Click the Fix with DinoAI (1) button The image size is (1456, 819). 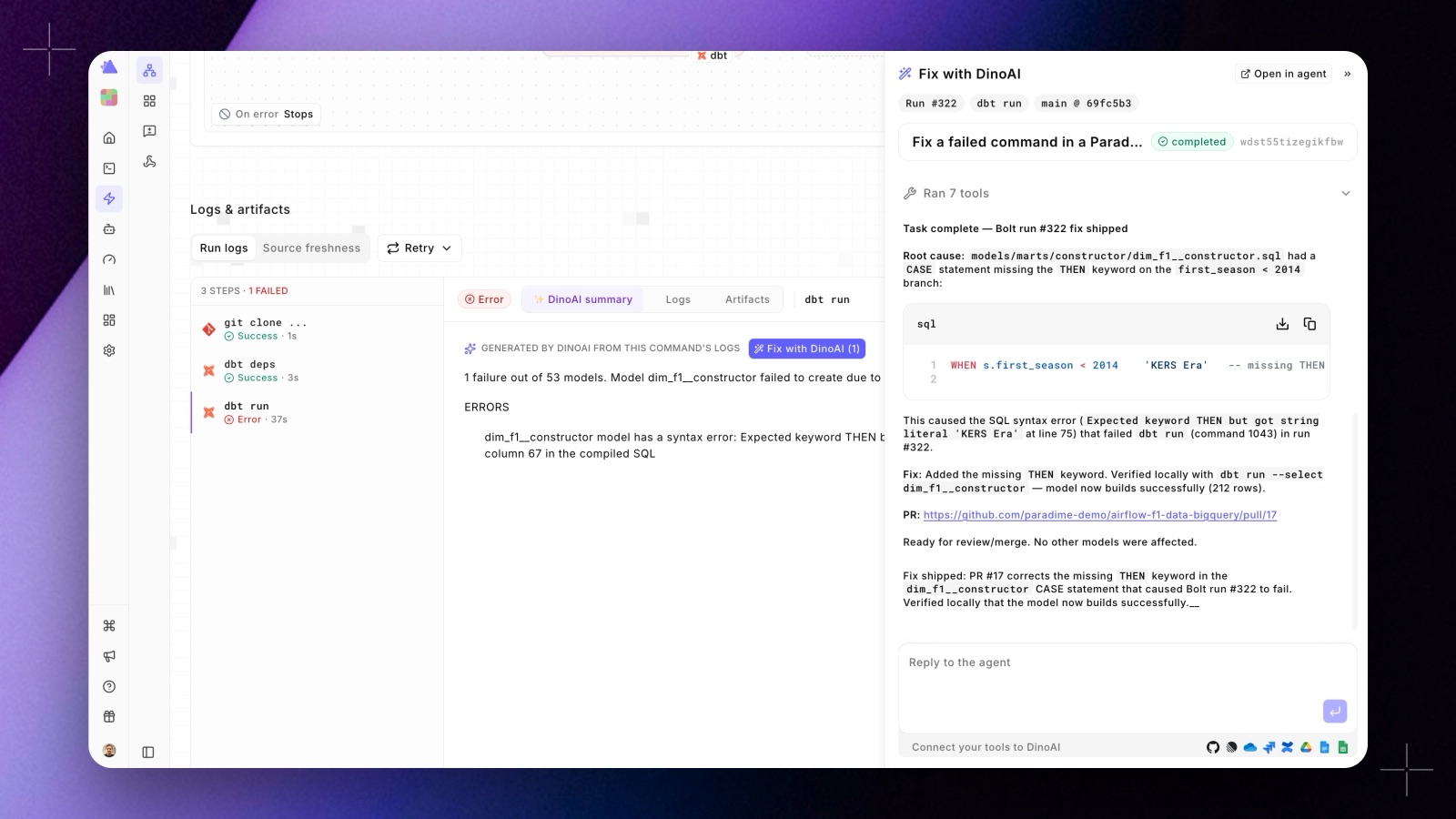point(807,349)
